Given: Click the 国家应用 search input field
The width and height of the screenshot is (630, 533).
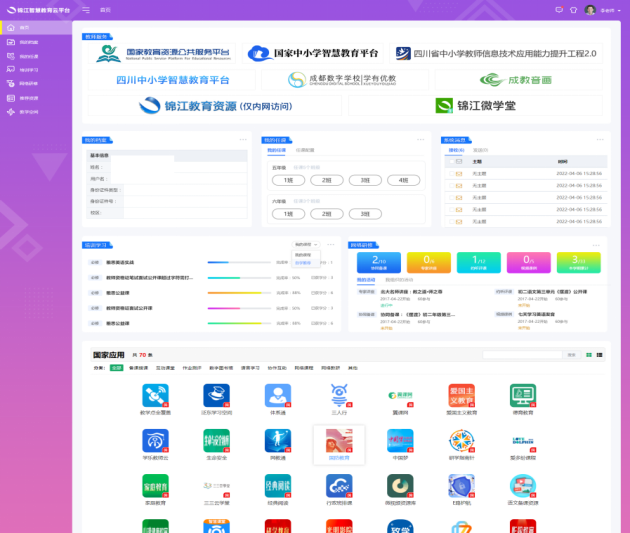Looking at the screenshot, I should click(522, 355).
